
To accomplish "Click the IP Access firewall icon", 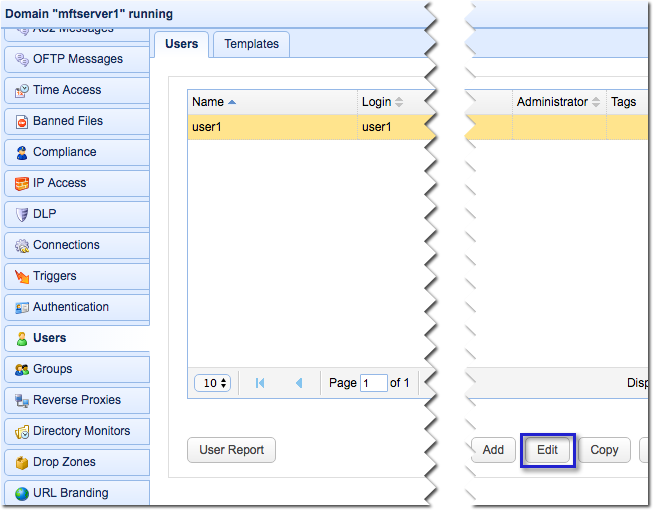I will [x=22, y=183].
